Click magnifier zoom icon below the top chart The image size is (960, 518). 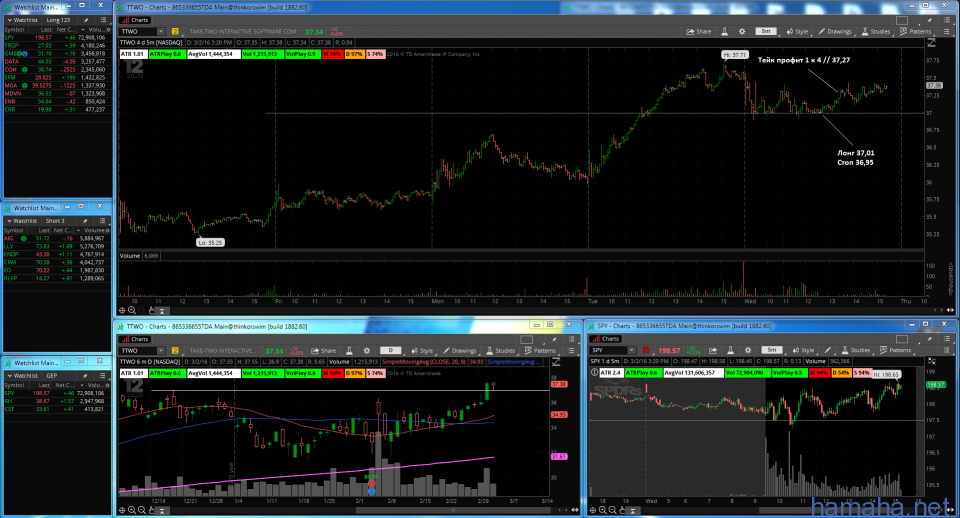tap(132, 310)
